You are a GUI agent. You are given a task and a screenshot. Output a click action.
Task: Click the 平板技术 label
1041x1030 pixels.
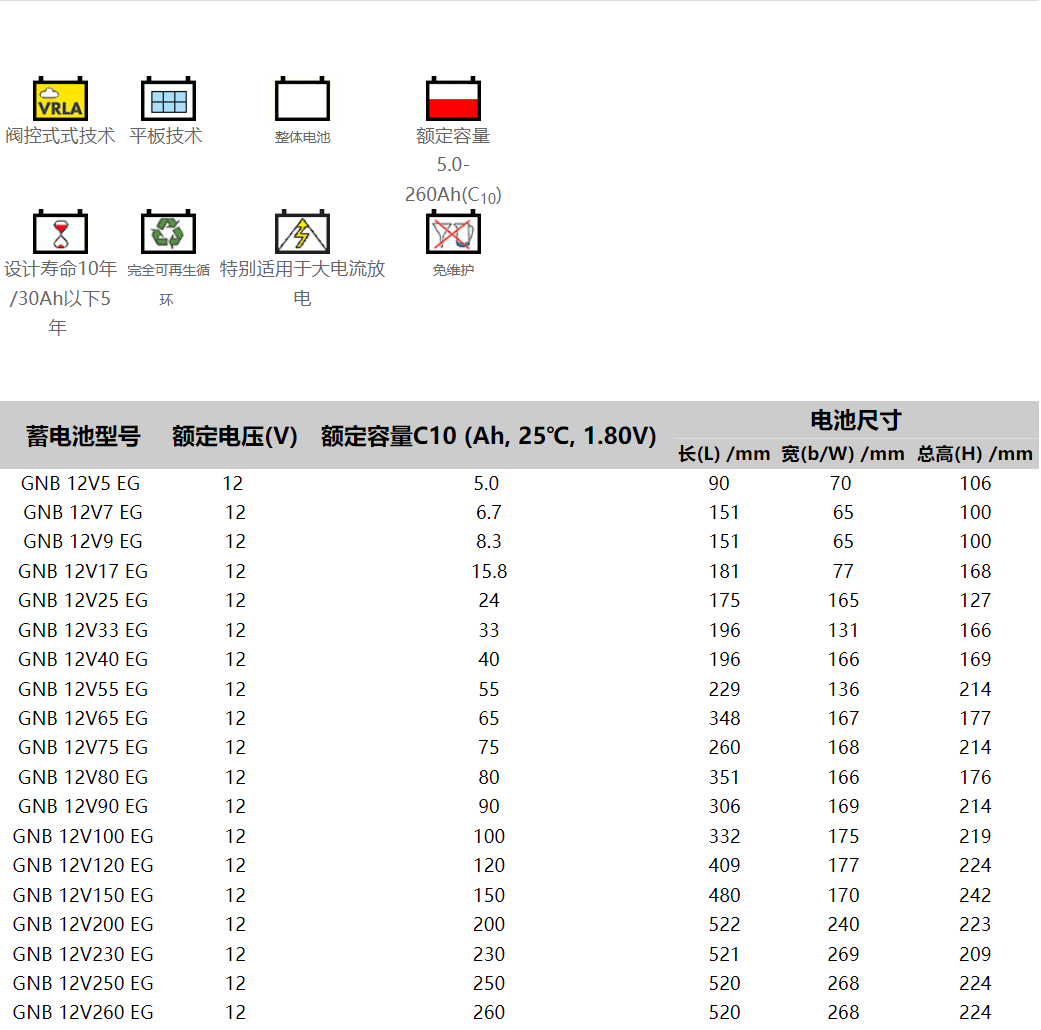pyautogui.click(x=166, y=135)
